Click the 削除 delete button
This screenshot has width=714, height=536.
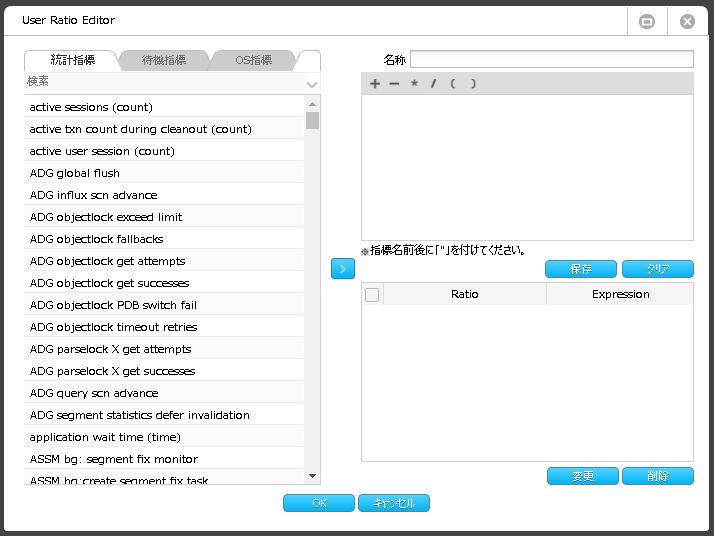[x=658, y=476]
